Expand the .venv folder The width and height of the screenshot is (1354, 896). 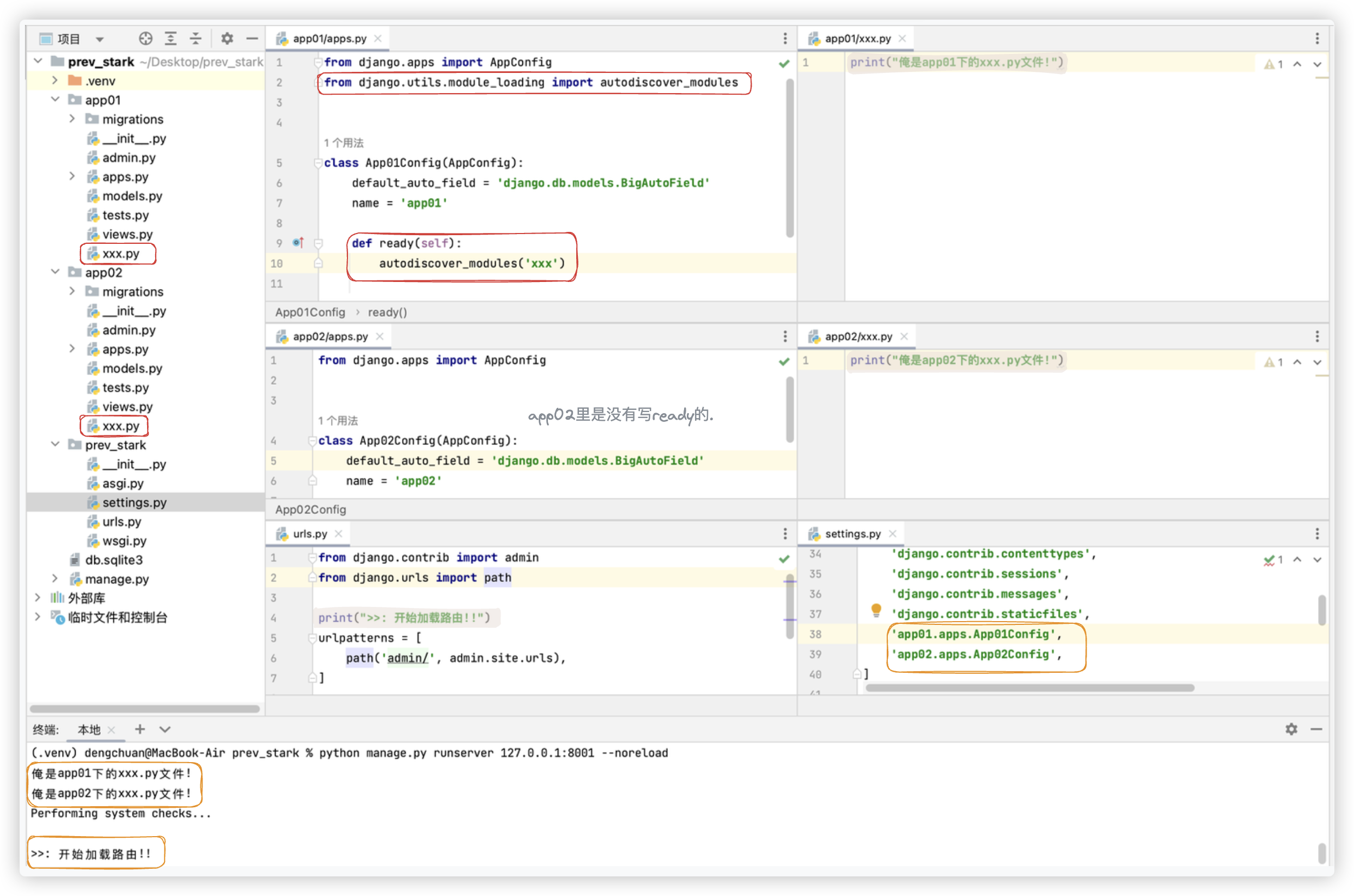pyautogui.click(x=56, y=81)
